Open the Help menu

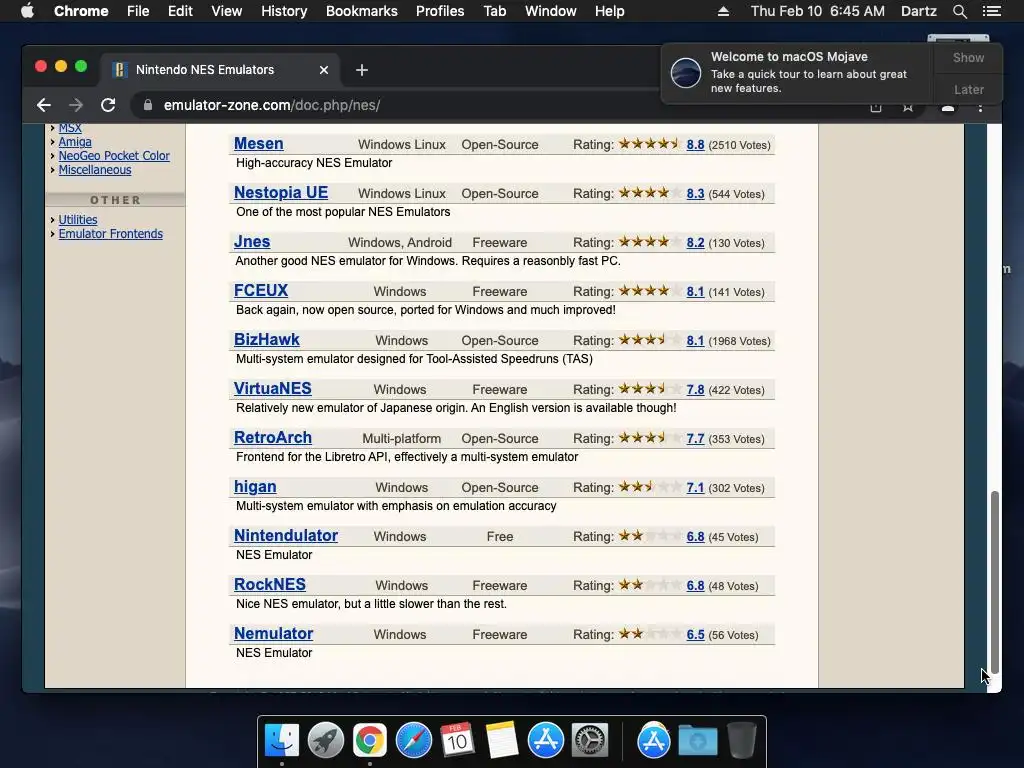pyautogui.click(x=609, y=11)
